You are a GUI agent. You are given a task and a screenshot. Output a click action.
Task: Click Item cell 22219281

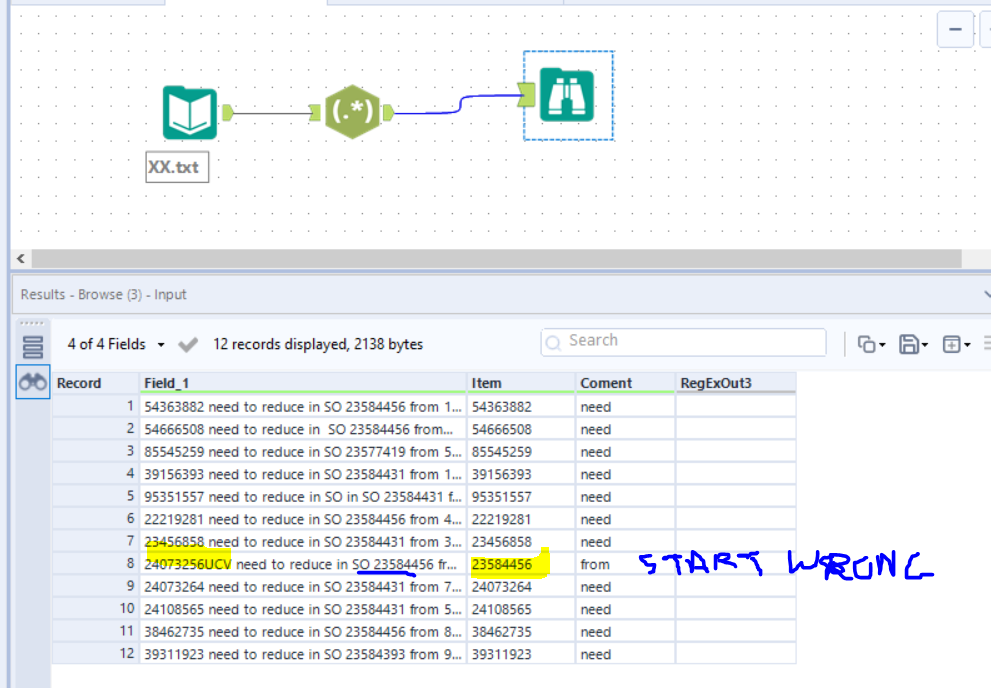point(521,519)
